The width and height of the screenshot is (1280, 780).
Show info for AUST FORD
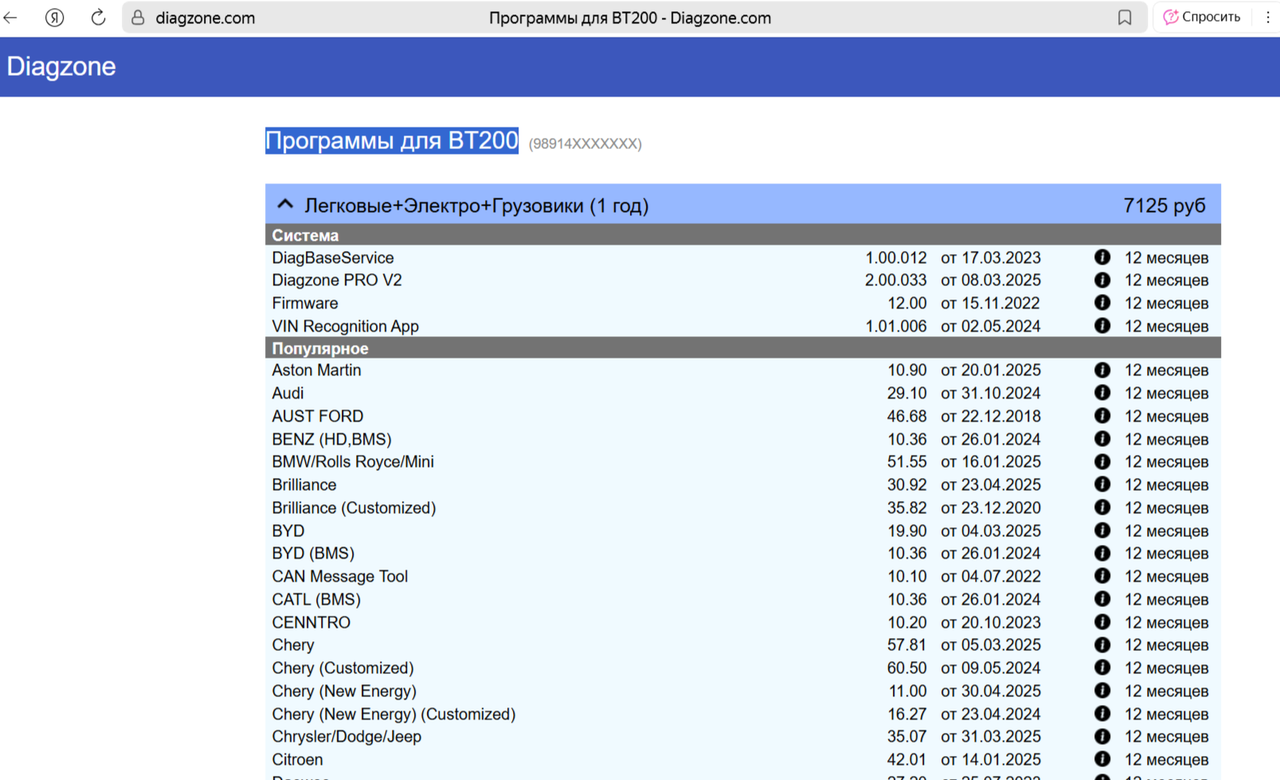coord(1102,416)
